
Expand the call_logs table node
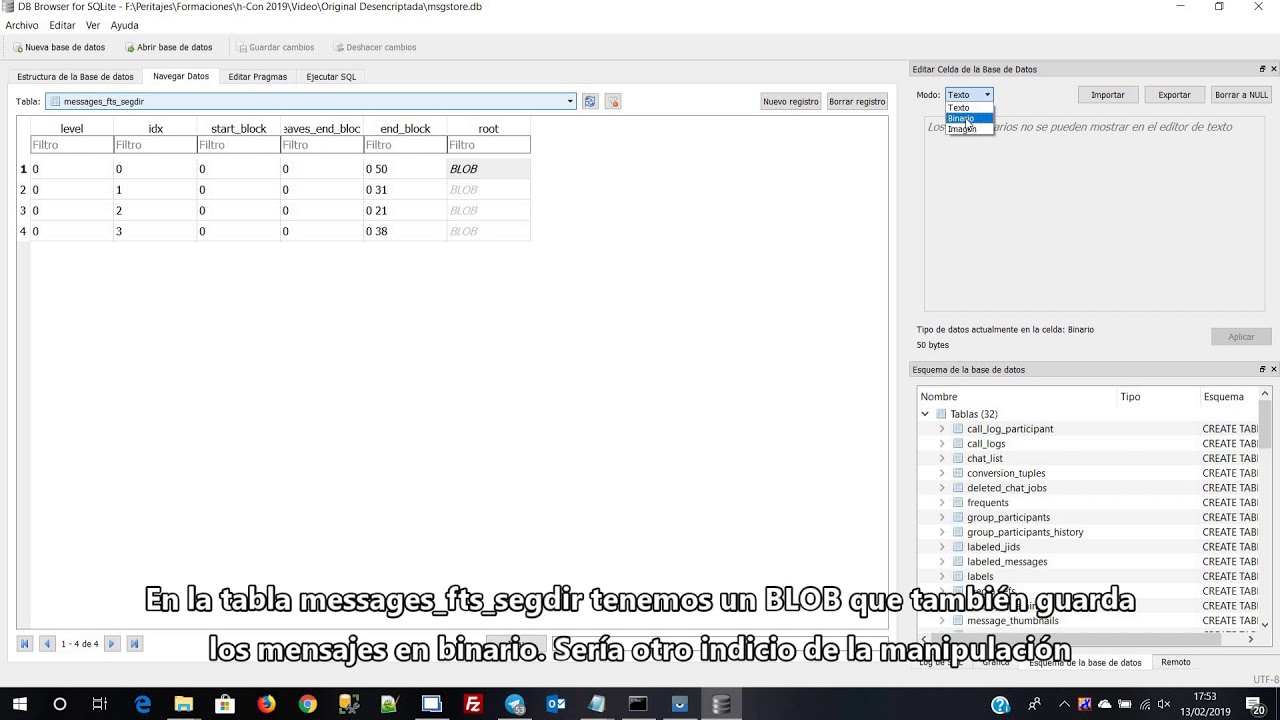coord(941,444)
